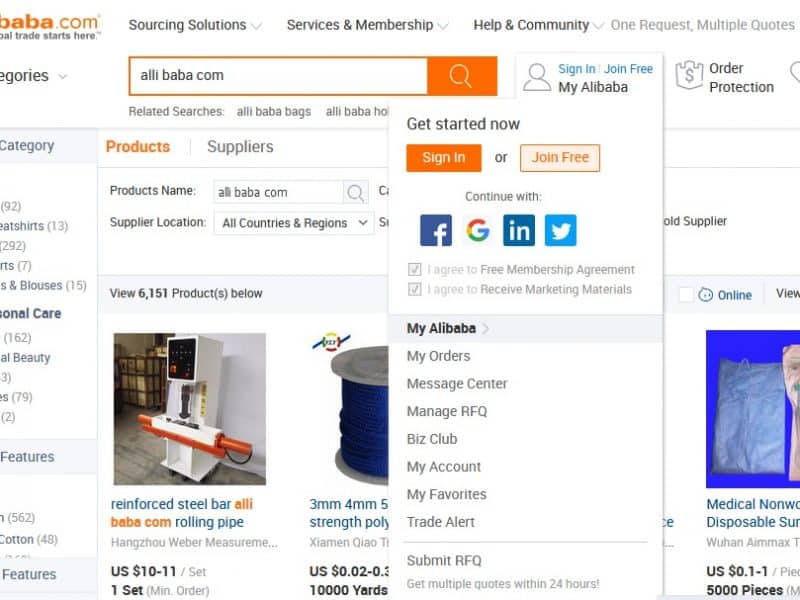Toggle Receive Marketing Materials checkbox
Viewport: 800px width, 600px height.
pyautogui.click(x=414, y=289)
